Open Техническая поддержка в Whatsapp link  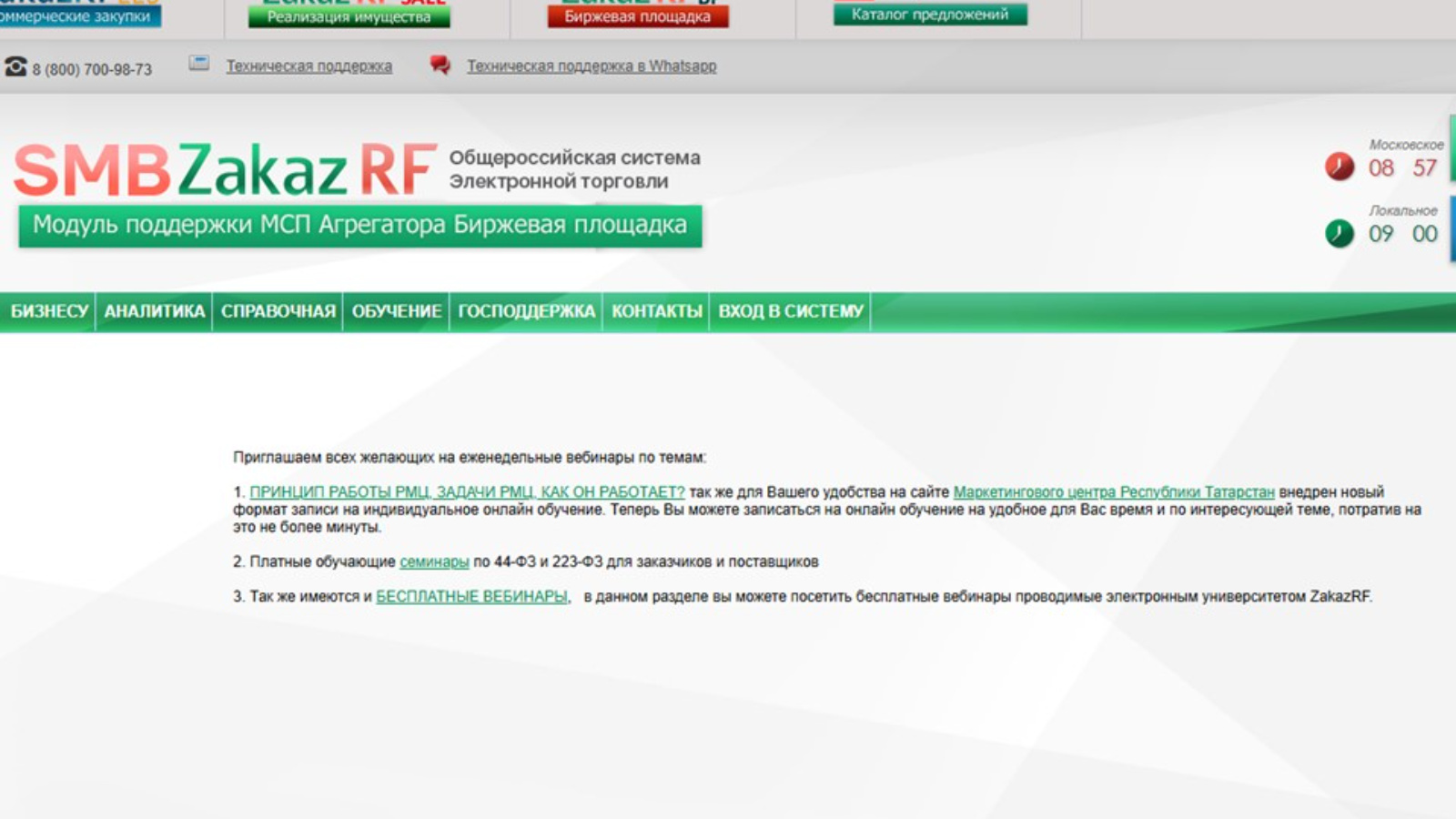pos(591,66)
